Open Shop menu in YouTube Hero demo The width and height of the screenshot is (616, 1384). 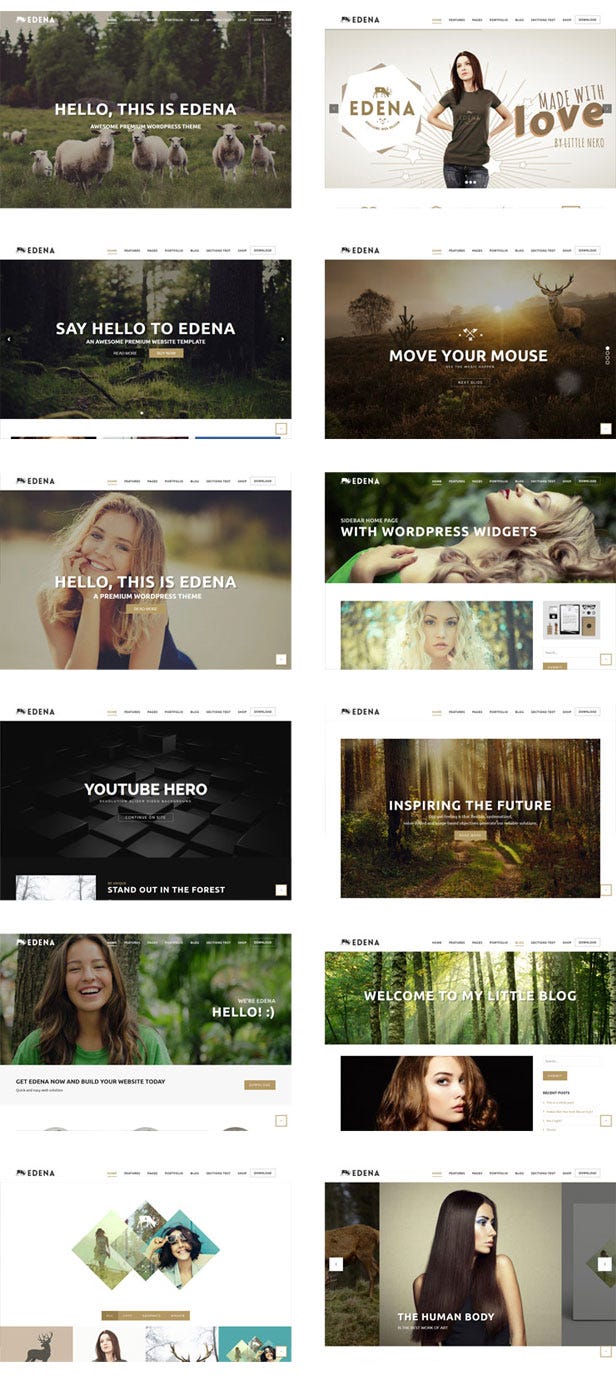click(x=242, y=712)
